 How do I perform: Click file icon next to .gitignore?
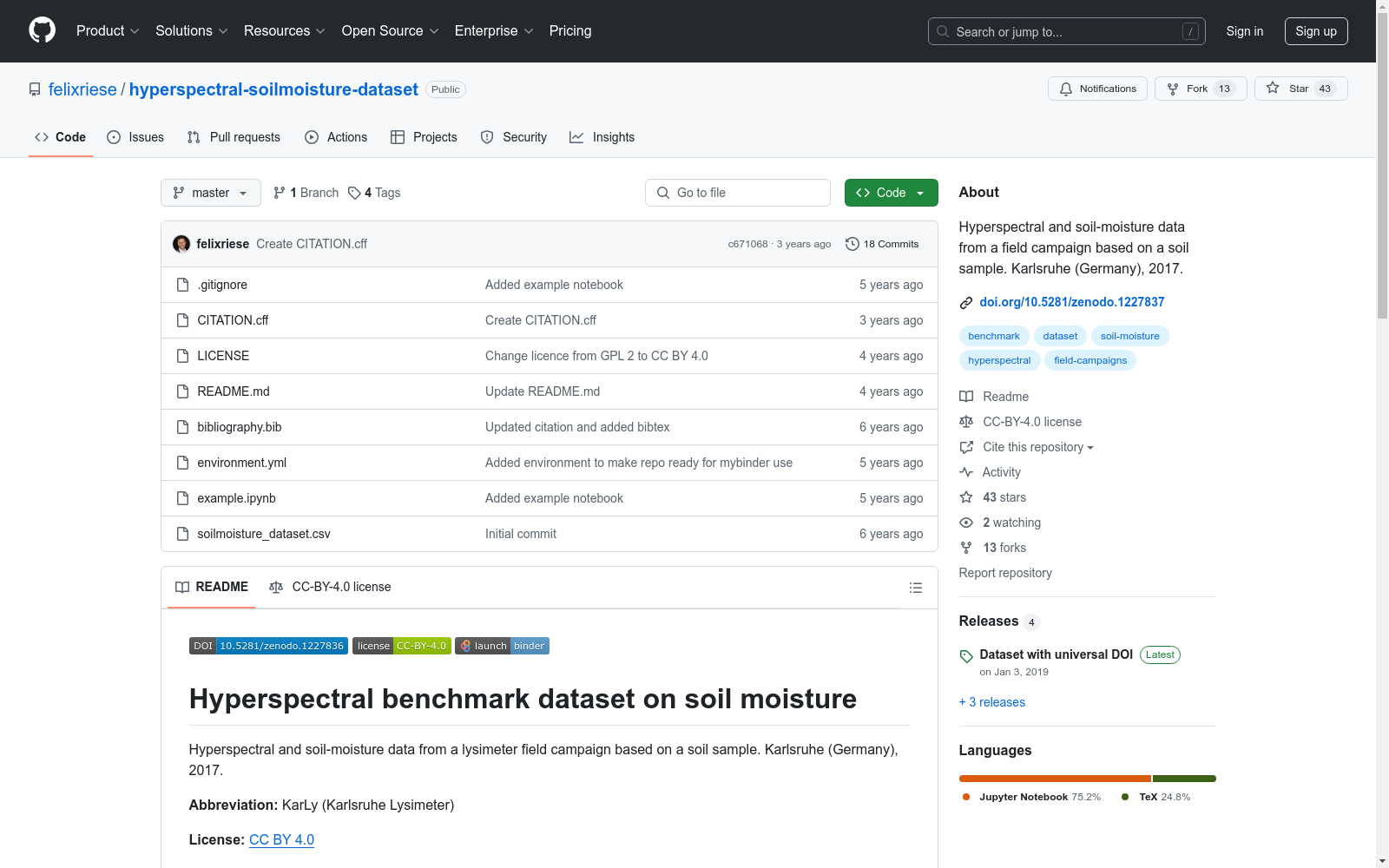tap(182, 285)
